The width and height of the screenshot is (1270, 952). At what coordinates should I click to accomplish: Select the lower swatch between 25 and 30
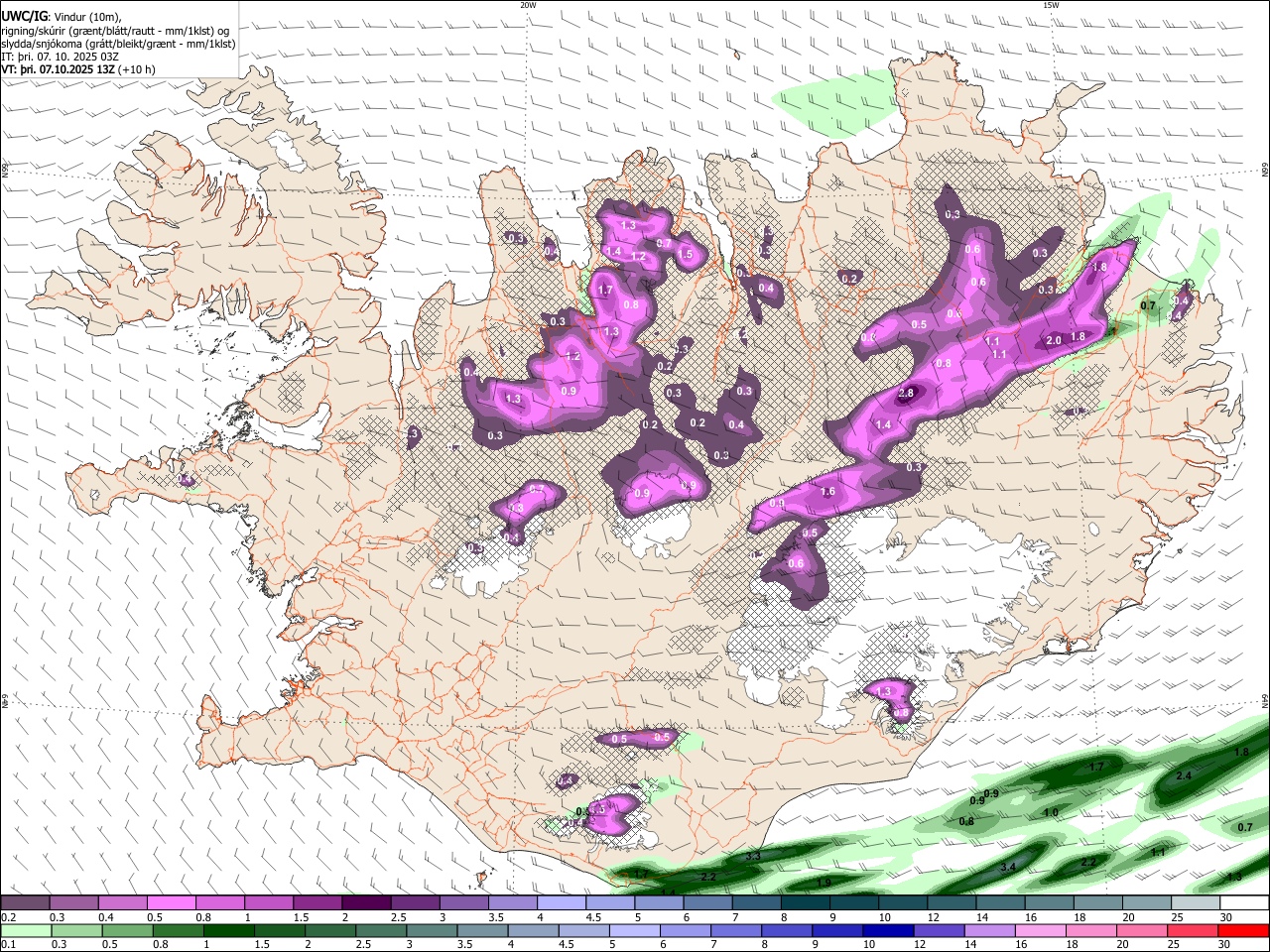coord(1192,930)
